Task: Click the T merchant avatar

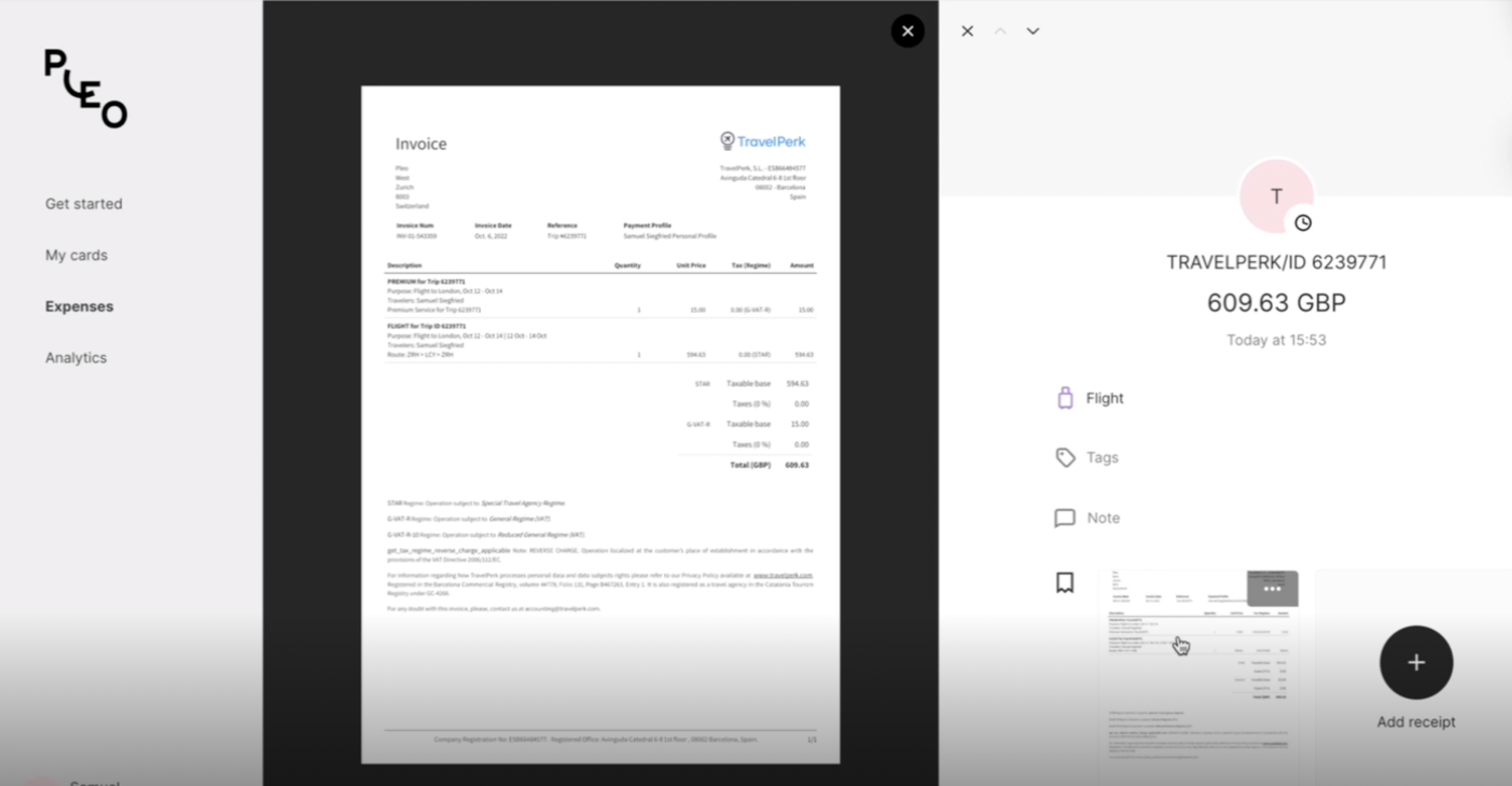Action: [1276, 196]
